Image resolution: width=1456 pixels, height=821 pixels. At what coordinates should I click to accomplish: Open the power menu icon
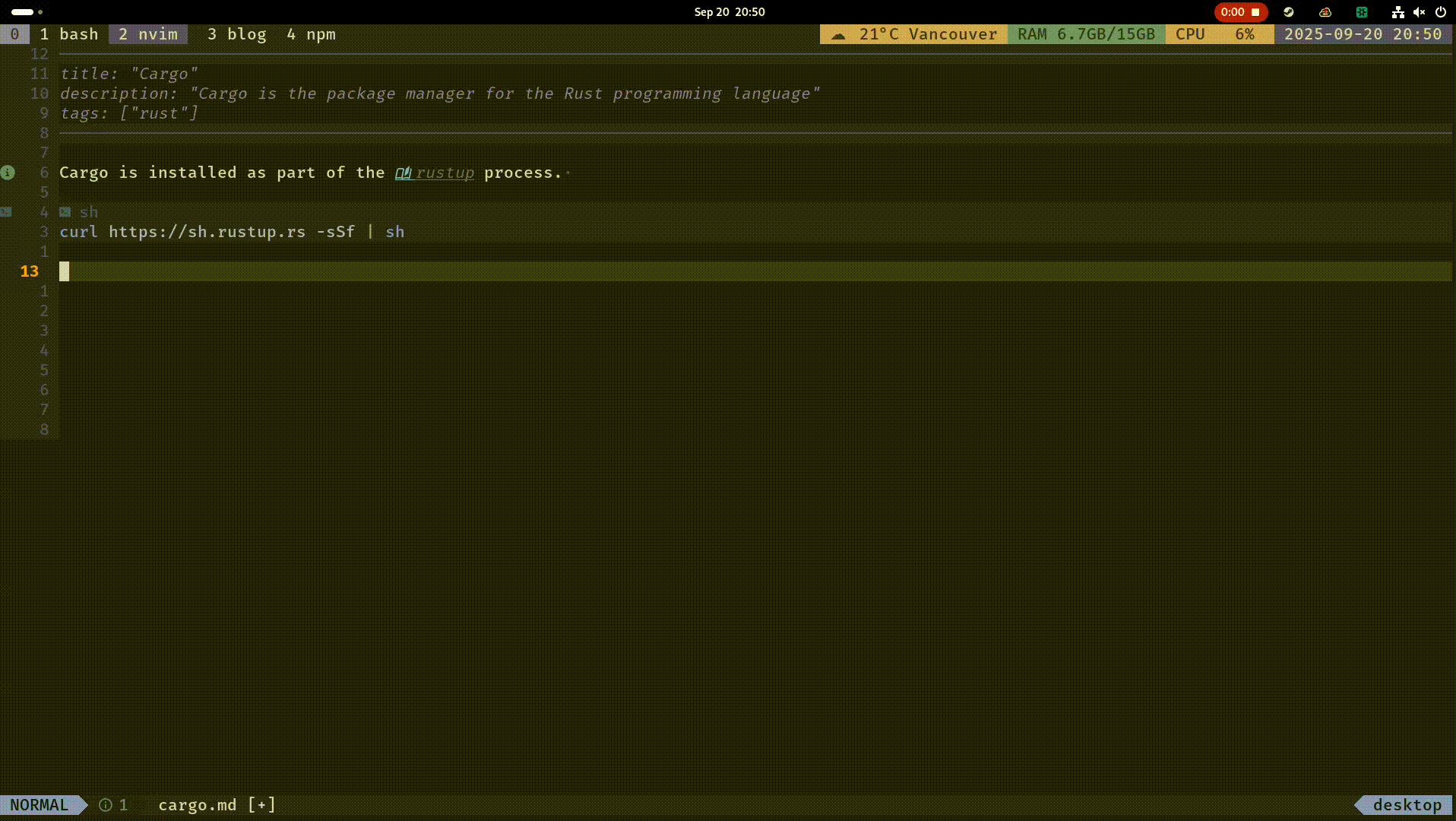click(x=1440, y=12)
